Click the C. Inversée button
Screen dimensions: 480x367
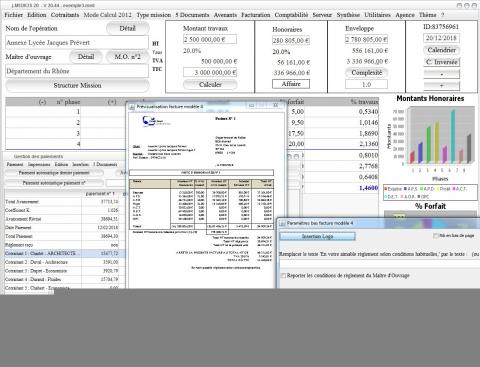point(441,62)
